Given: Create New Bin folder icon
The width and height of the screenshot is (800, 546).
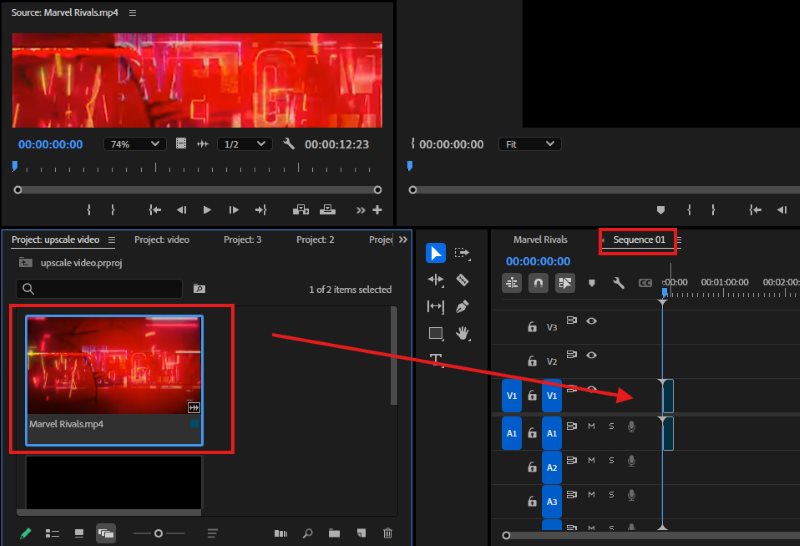Looking at the screenshot, I should 334,533.
